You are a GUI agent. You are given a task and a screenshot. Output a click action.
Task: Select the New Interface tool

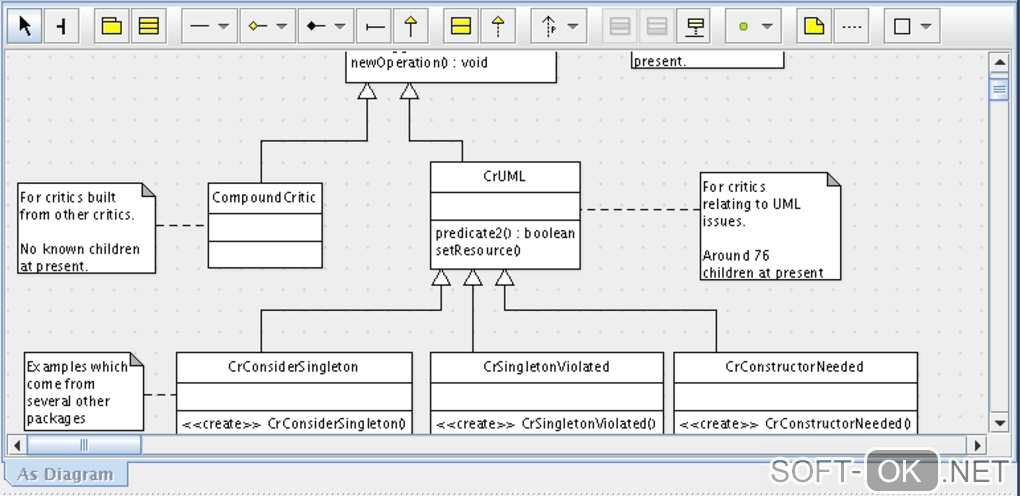tap(461, 27)
